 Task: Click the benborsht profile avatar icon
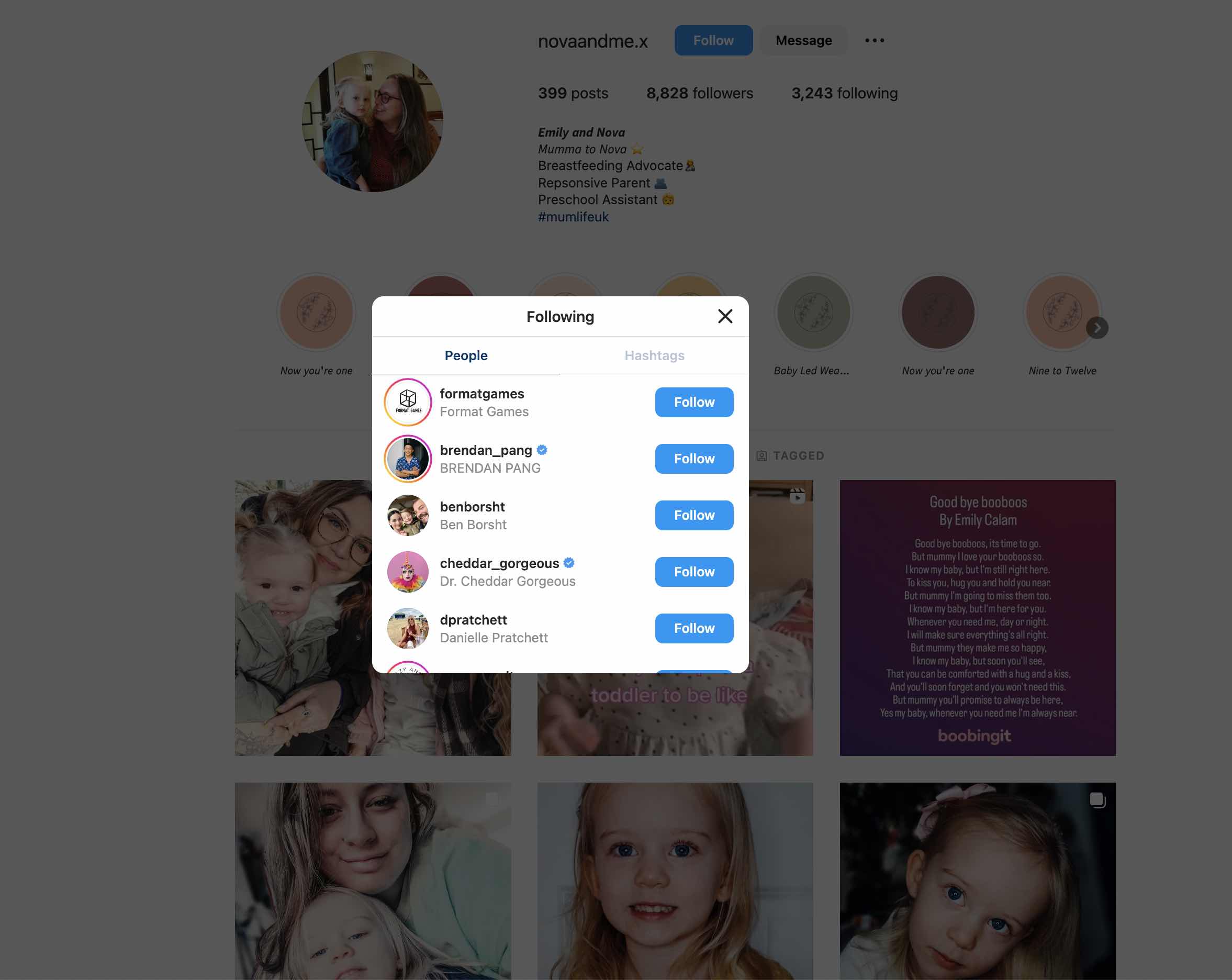[x=407, y=514]
